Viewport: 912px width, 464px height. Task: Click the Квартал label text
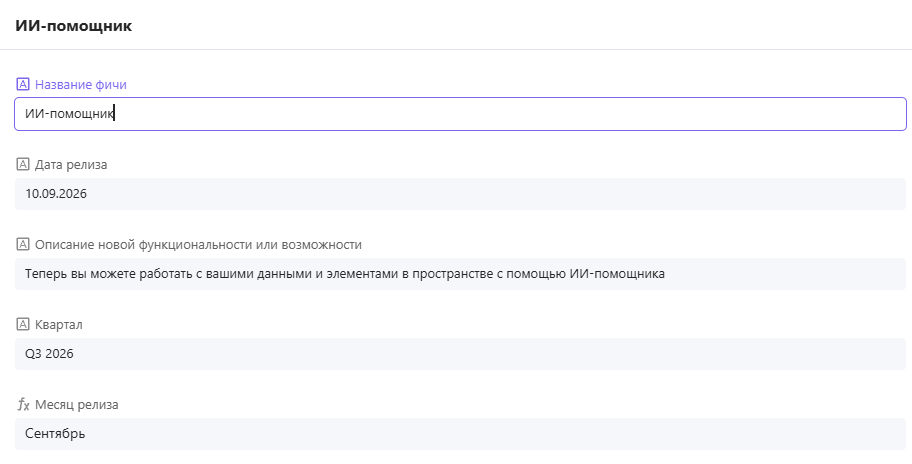[x=59, y=324]
